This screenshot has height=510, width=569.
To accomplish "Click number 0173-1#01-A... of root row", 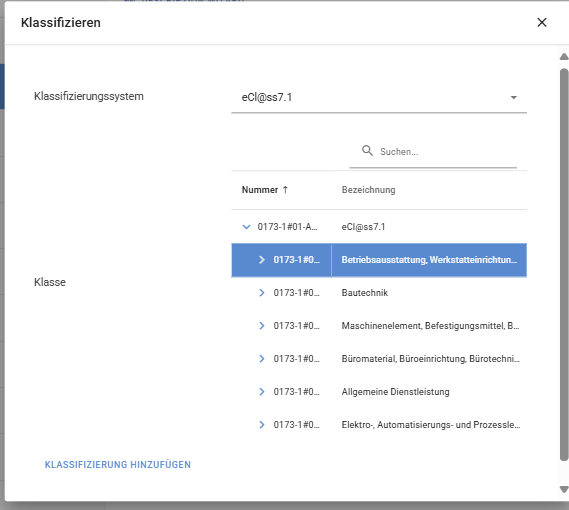I will click(x=287, y=227).
